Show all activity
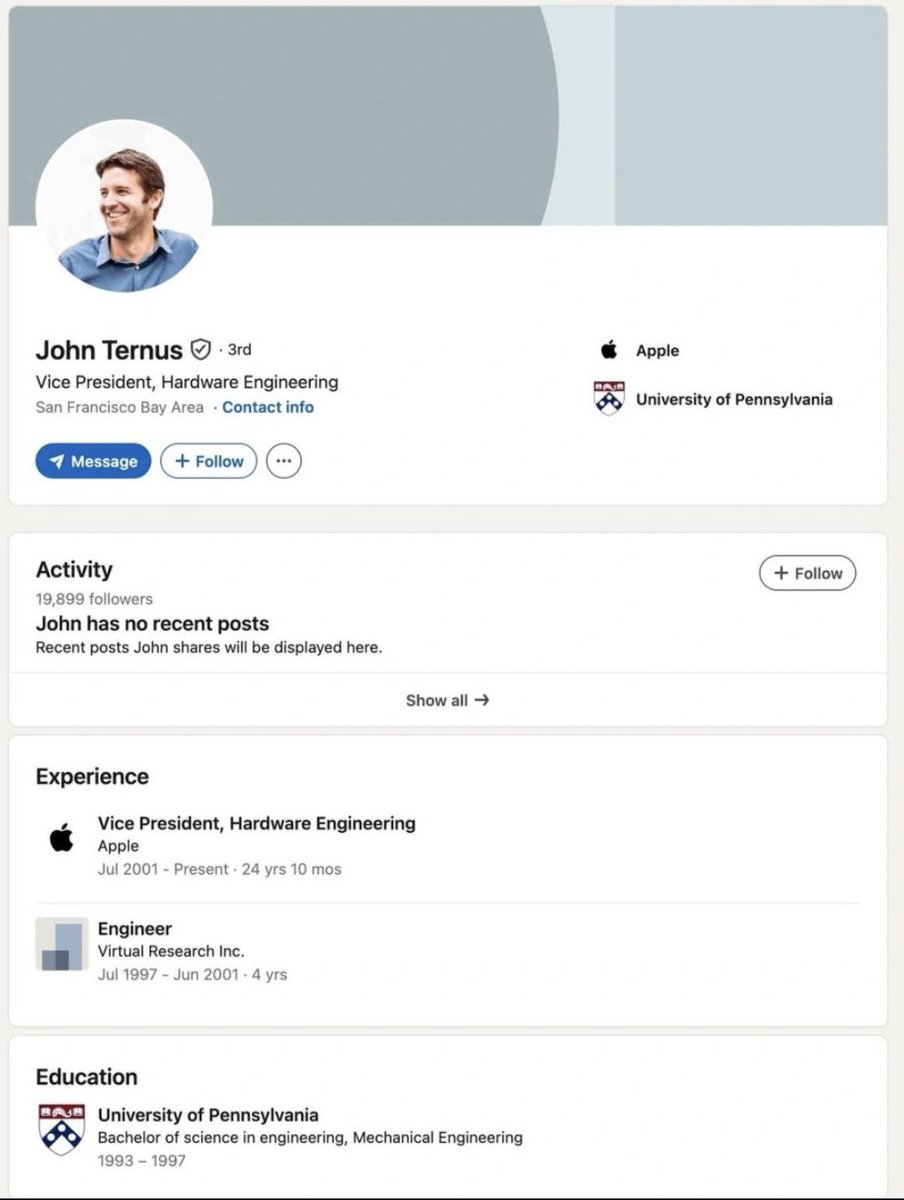This screenshot has width=904, height=1200. coord(447,700)
